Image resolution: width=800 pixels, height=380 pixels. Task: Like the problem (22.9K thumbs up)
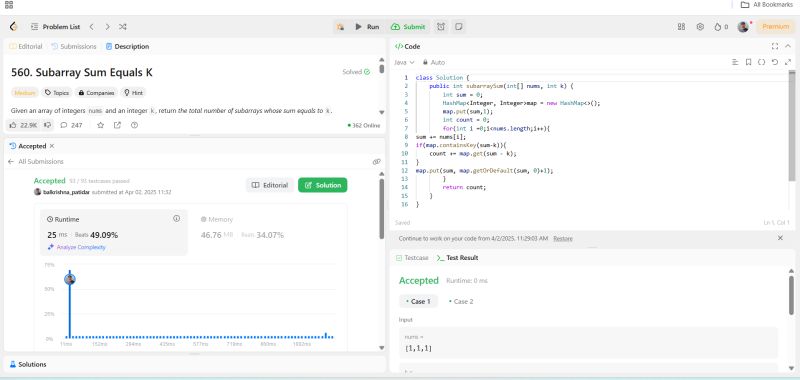click(x=23, y=125)
